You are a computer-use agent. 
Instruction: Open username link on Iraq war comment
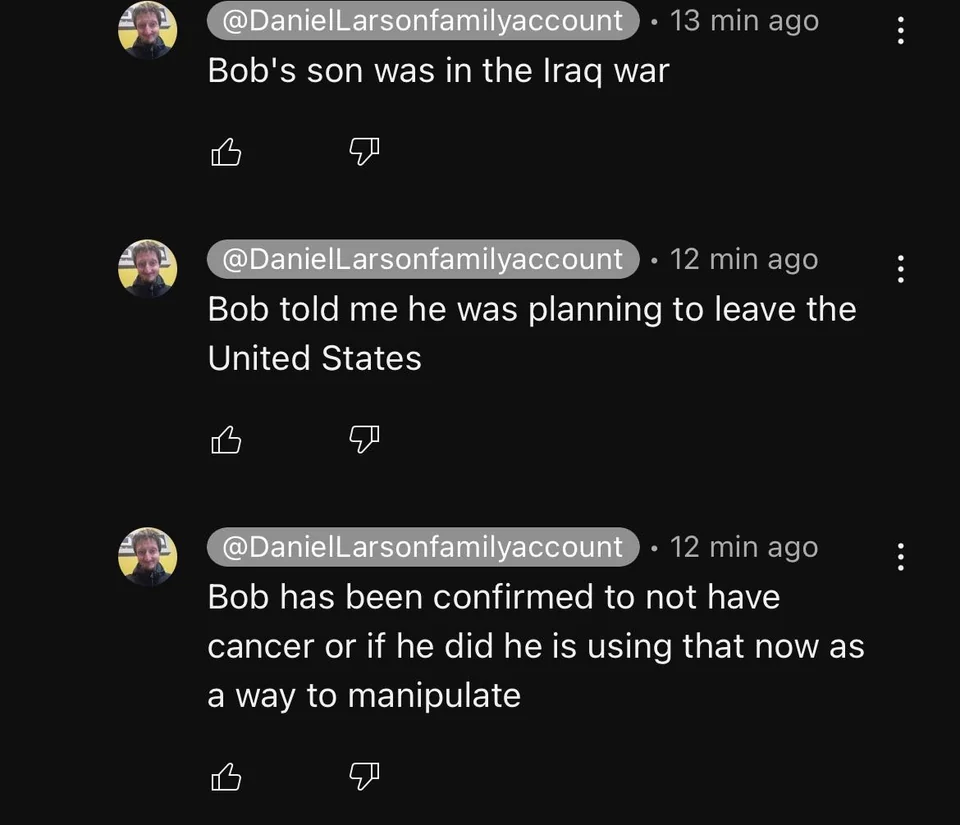click(x=422, y=21)
